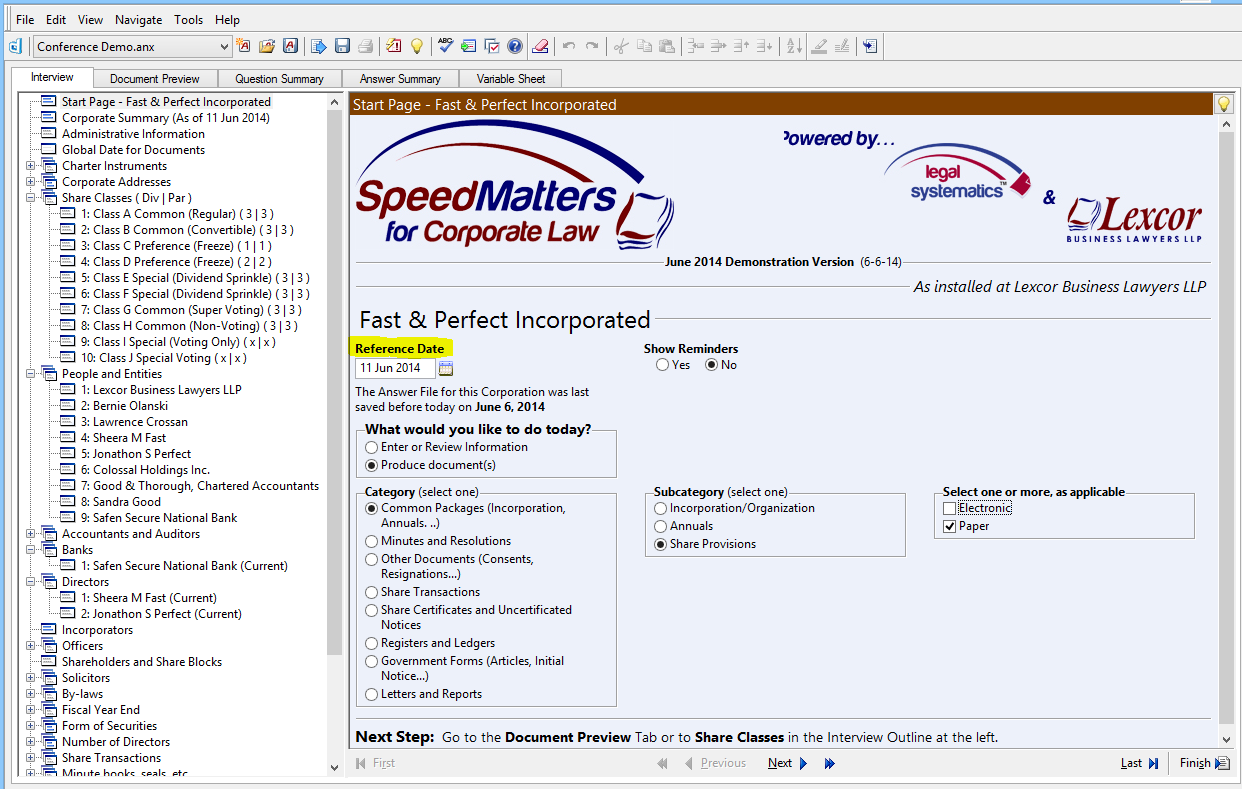Uncheck the Paper checkbox
The height and width of the screenshot is (789, 1242).
point(949,526)
